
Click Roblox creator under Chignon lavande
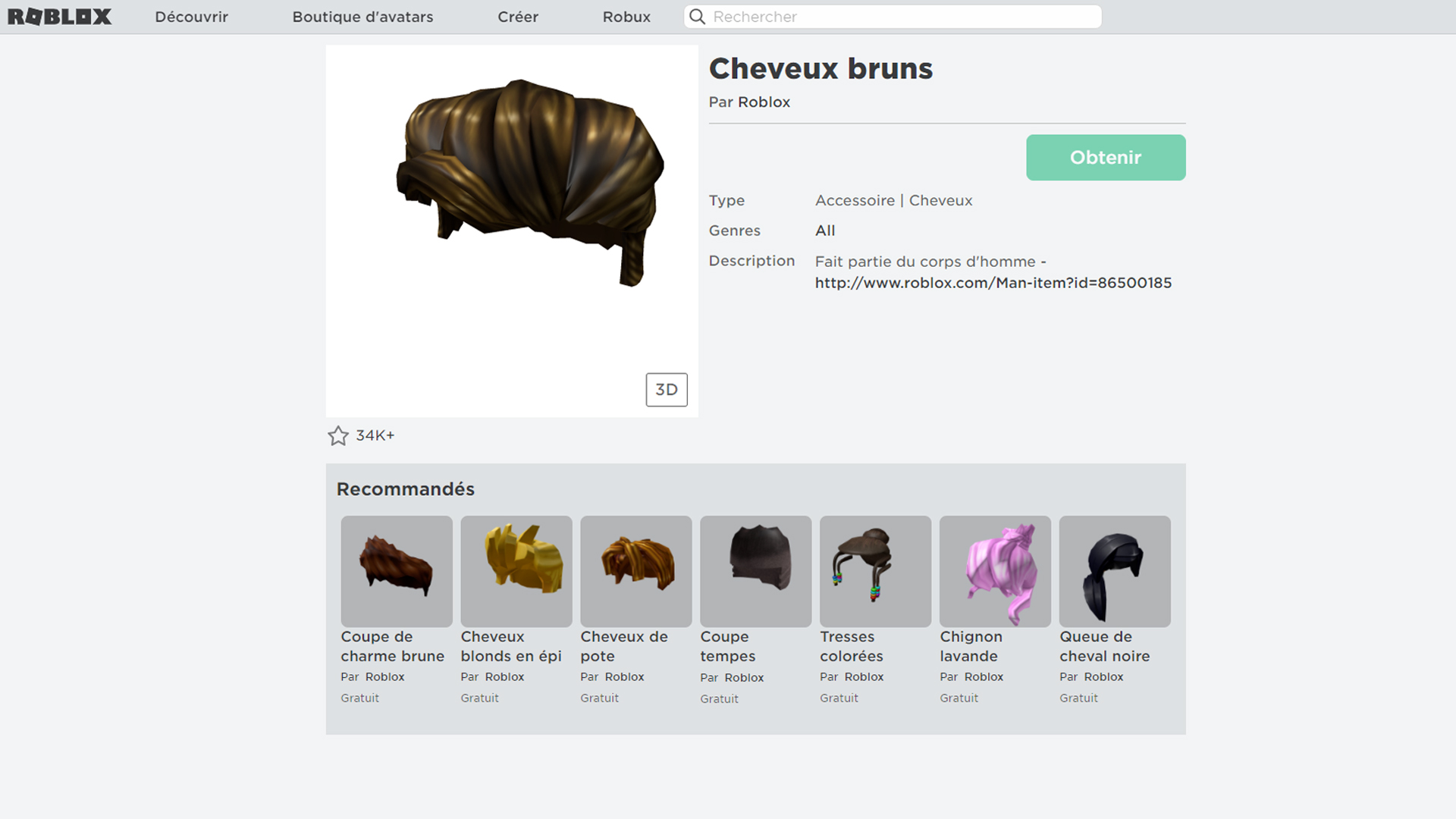[x=984, y=677]
